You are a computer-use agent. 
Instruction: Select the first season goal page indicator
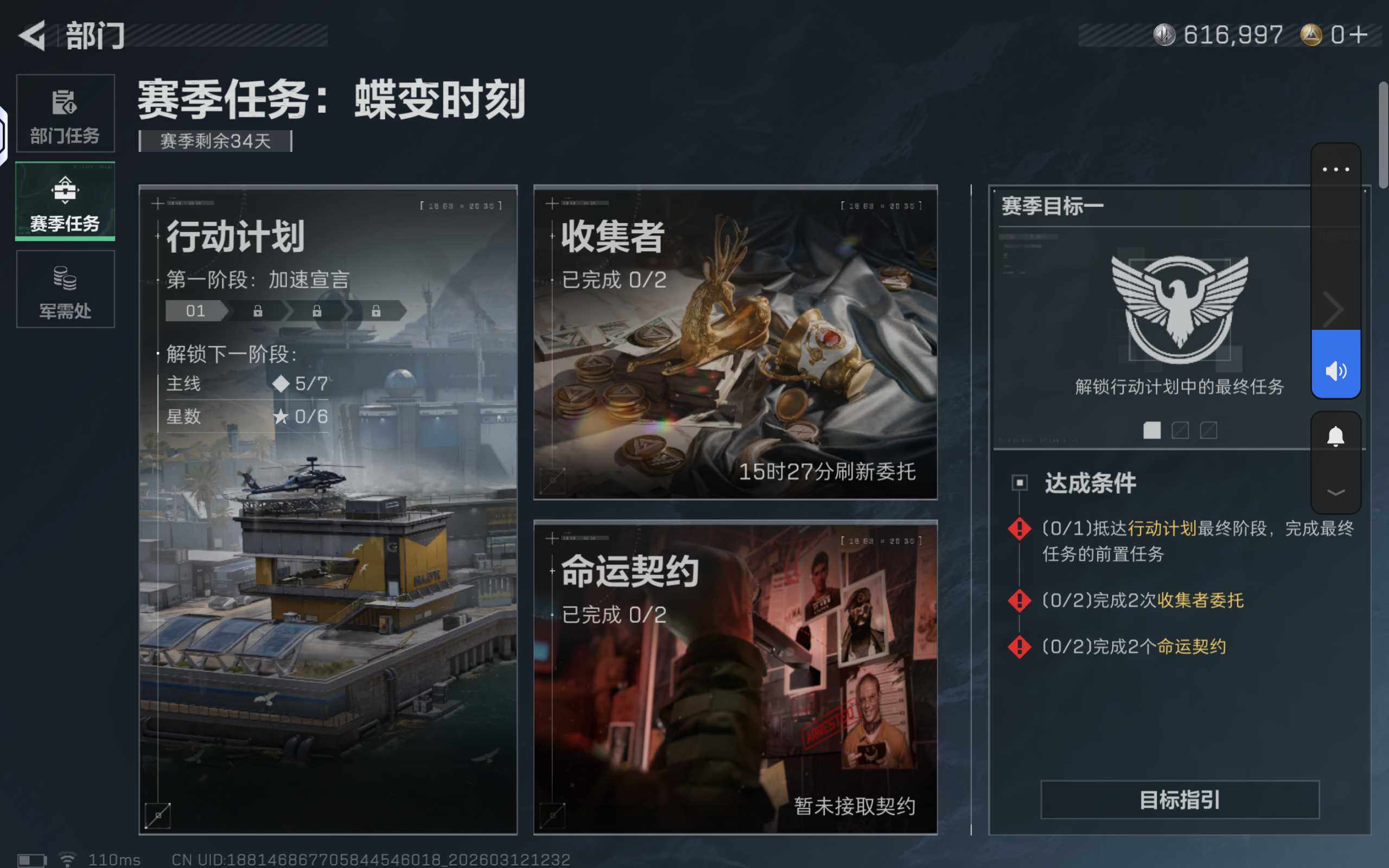1152,430
